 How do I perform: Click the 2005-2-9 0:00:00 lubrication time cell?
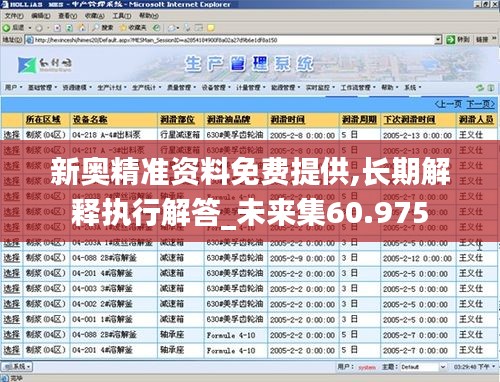tap(302, 258)
